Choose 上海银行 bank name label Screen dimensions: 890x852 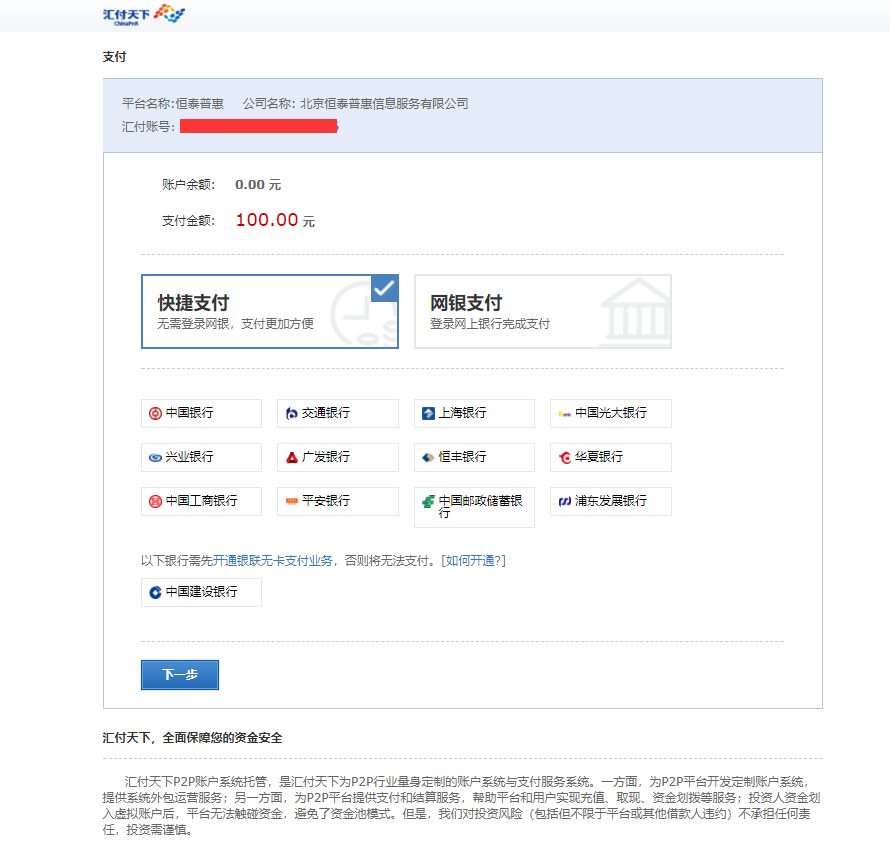(463, 413)
